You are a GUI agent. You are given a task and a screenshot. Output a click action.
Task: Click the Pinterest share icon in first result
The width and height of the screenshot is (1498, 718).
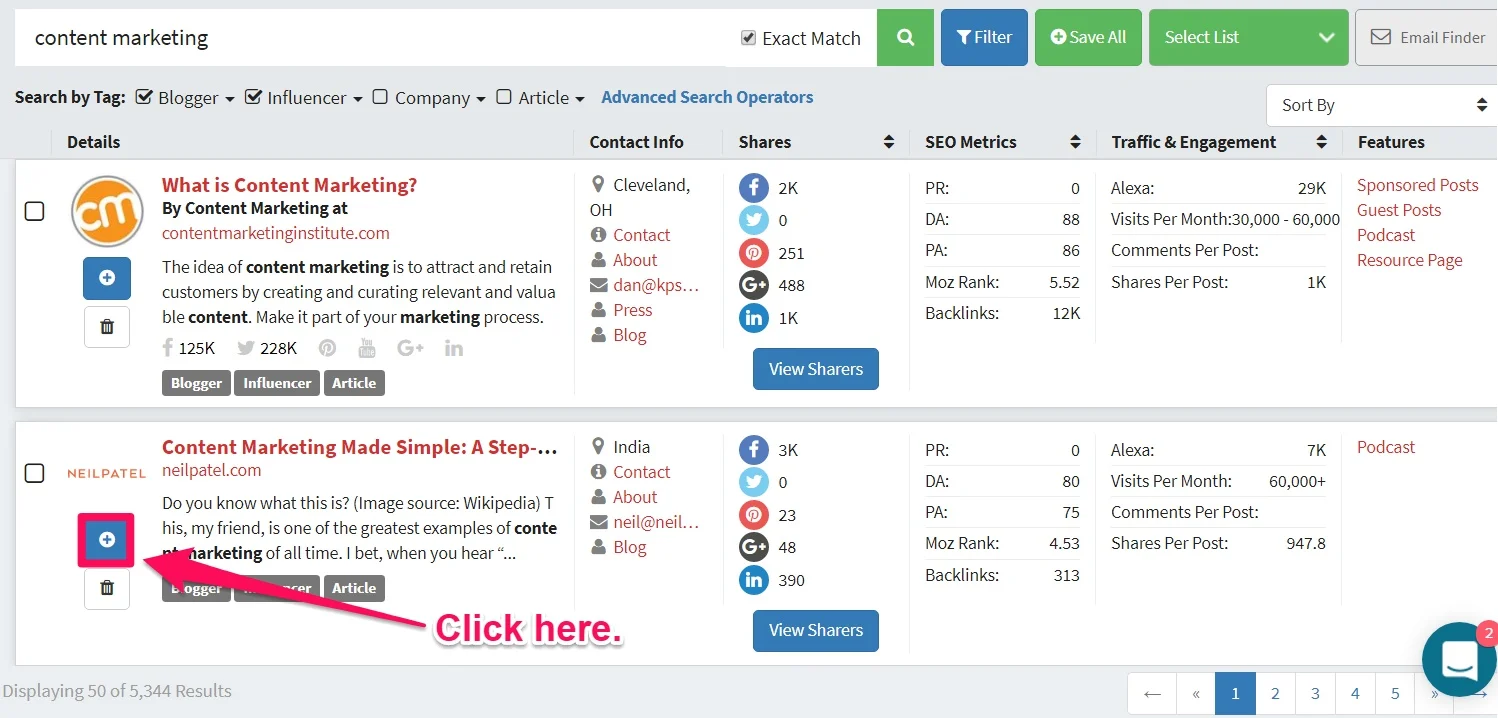tap(753, 253)
